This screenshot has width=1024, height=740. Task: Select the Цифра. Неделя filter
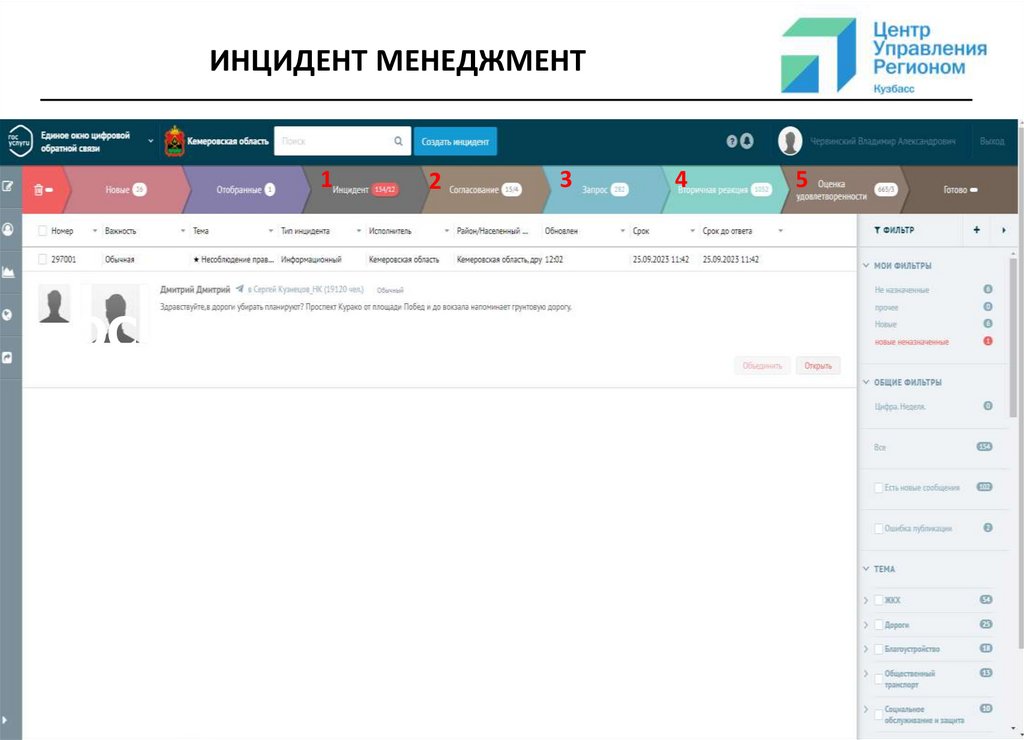(900, 406)
